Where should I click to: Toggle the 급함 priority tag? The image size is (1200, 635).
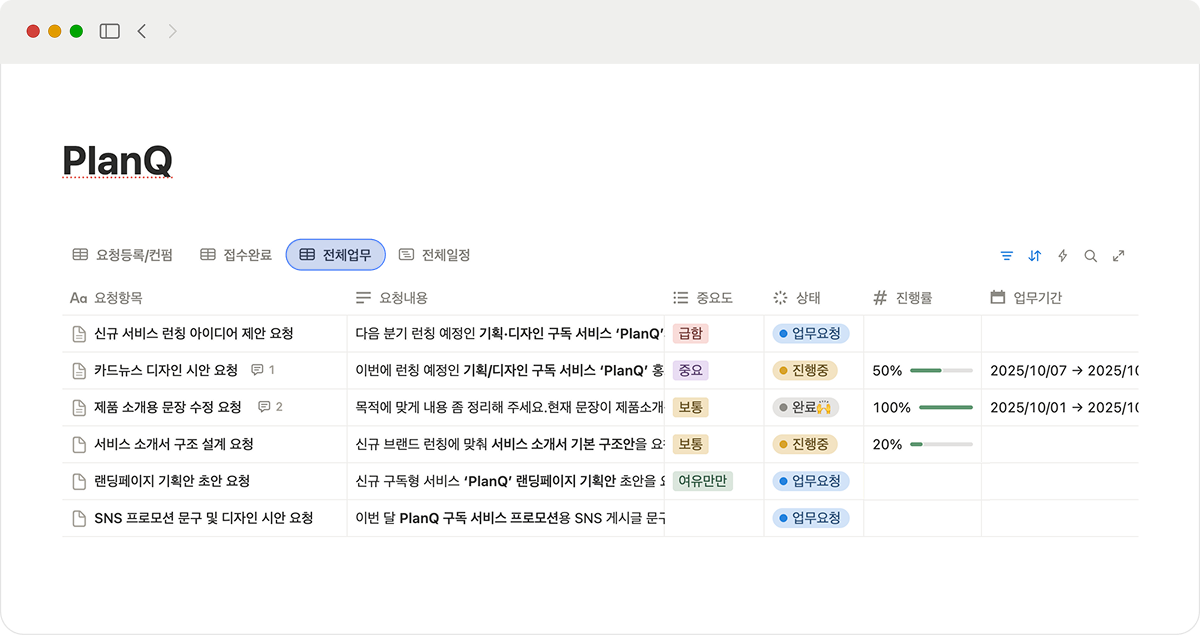tap(688, 333)
